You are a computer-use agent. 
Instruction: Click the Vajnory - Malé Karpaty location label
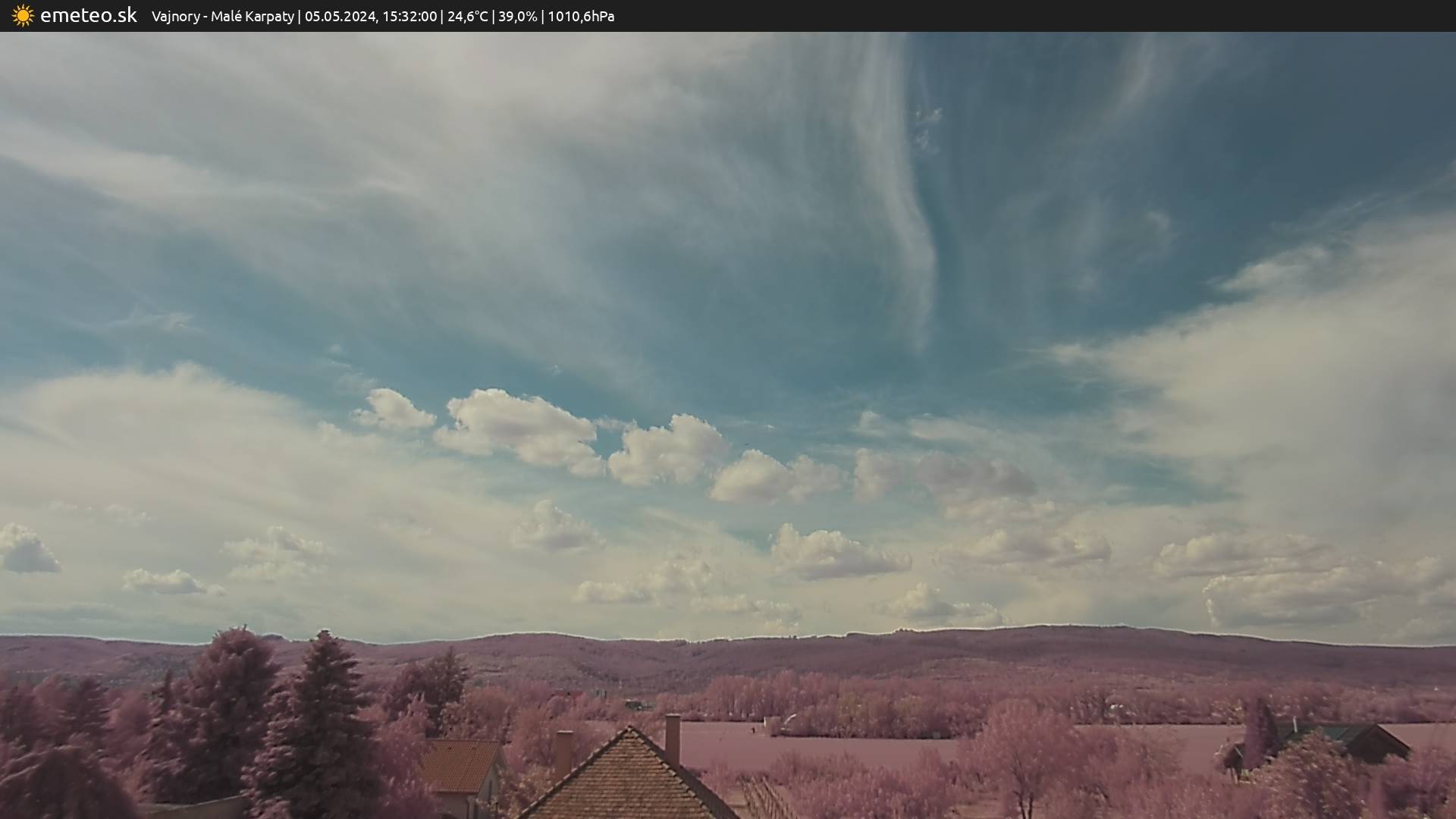pos(222,16)
